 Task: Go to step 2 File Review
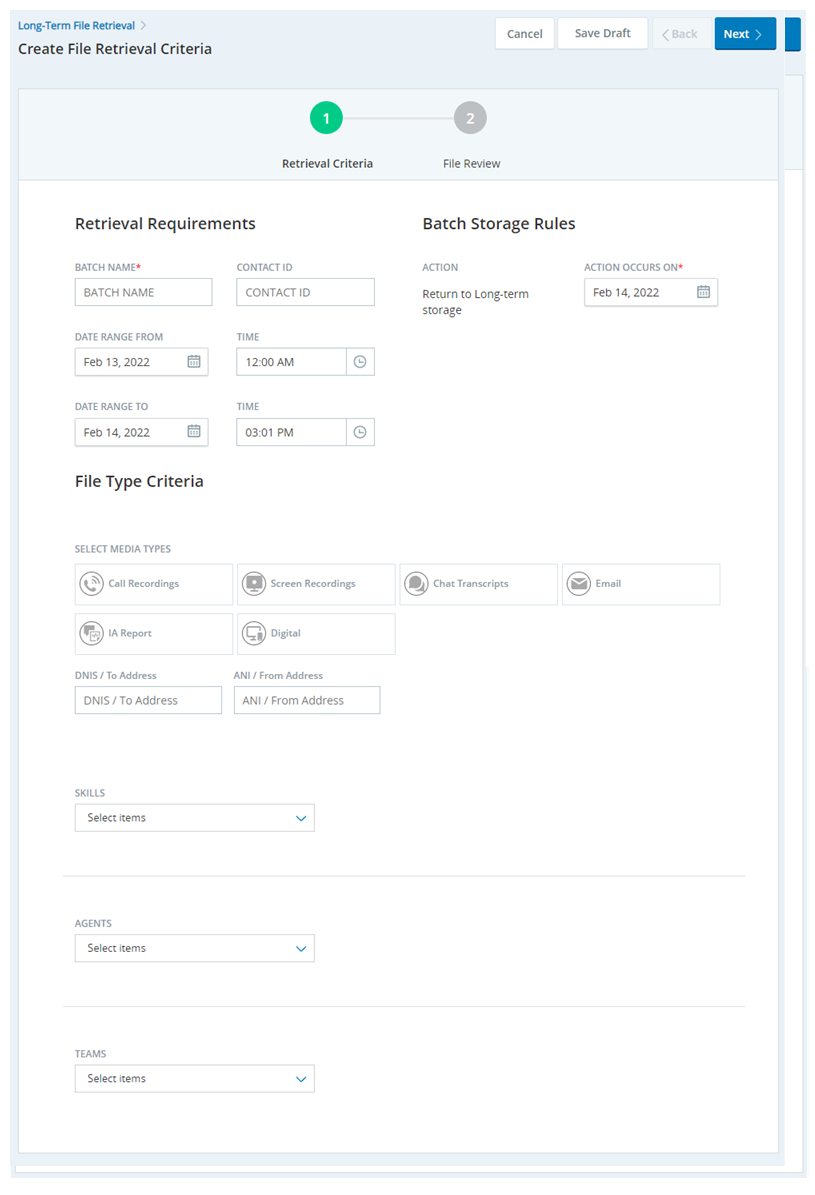coord(470,118)
